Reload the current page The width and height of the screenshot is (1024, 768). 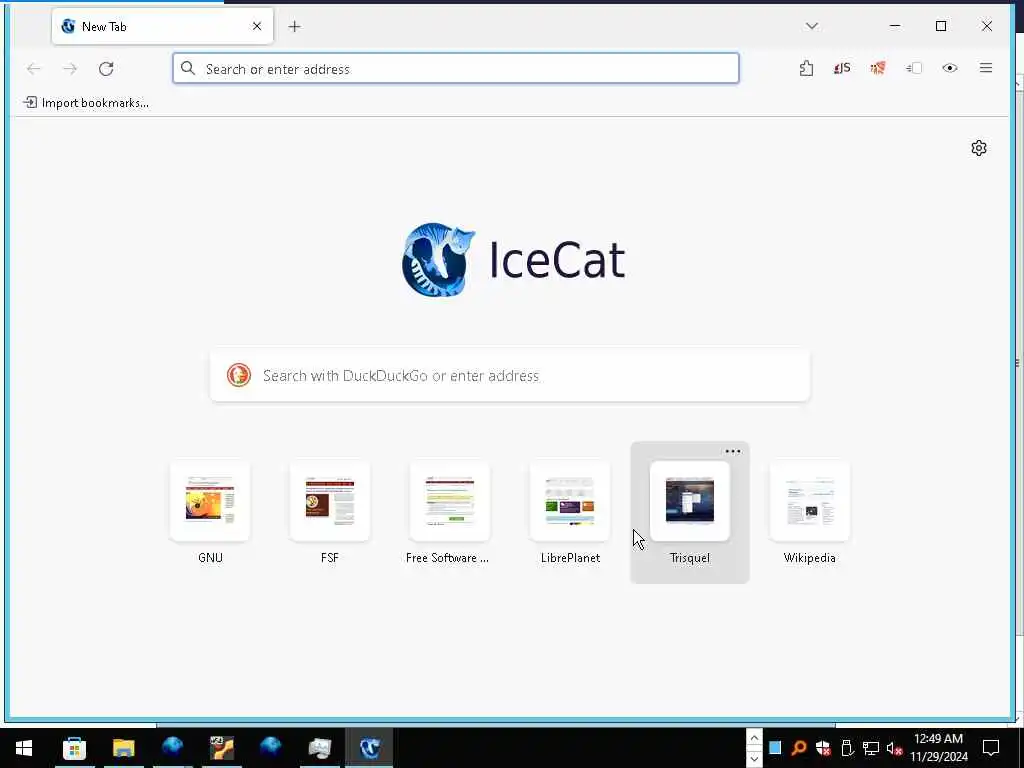coord(106,69)
